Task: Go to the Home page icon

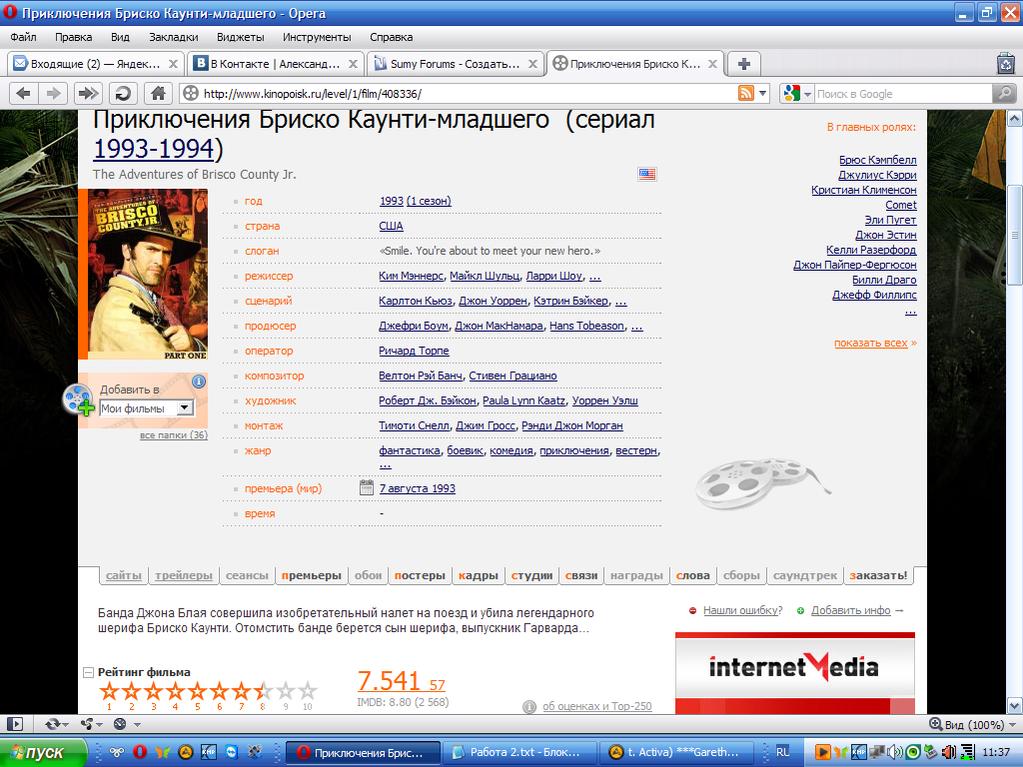Action: tap(157, 93)
